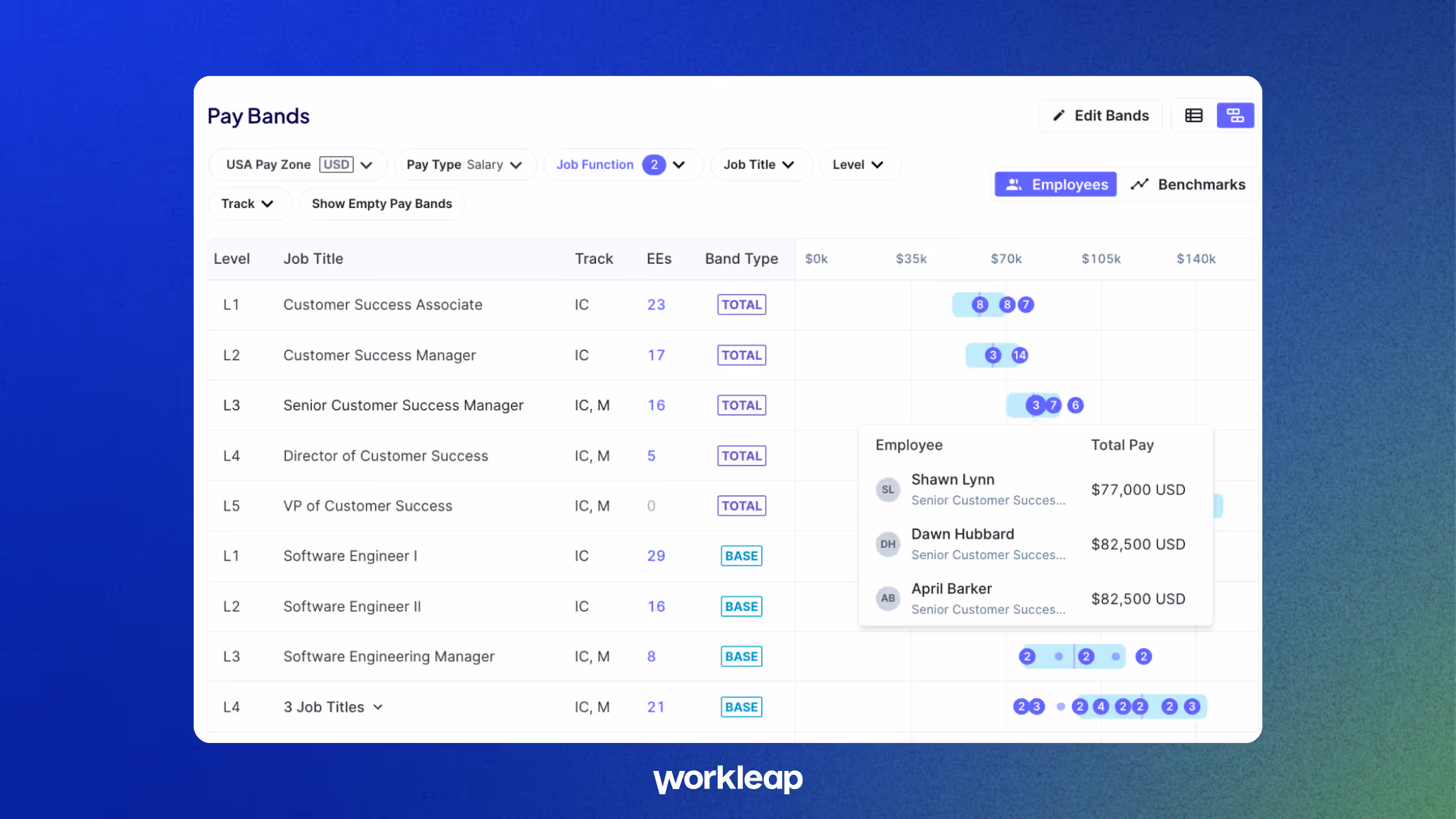
Task: Open the Level filter dropdown
Action: [858, 164]
